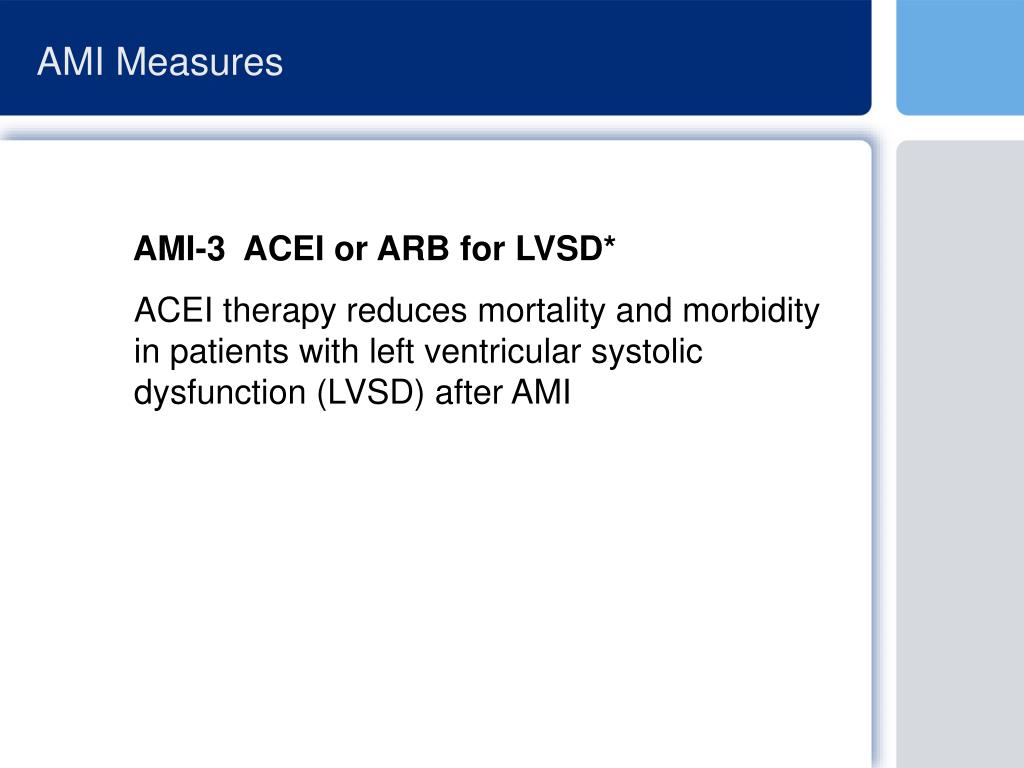Click ACEI at start of body paragraph
Image resolution: width=1024 pixels, height=768 pixels.
[173, 310]
